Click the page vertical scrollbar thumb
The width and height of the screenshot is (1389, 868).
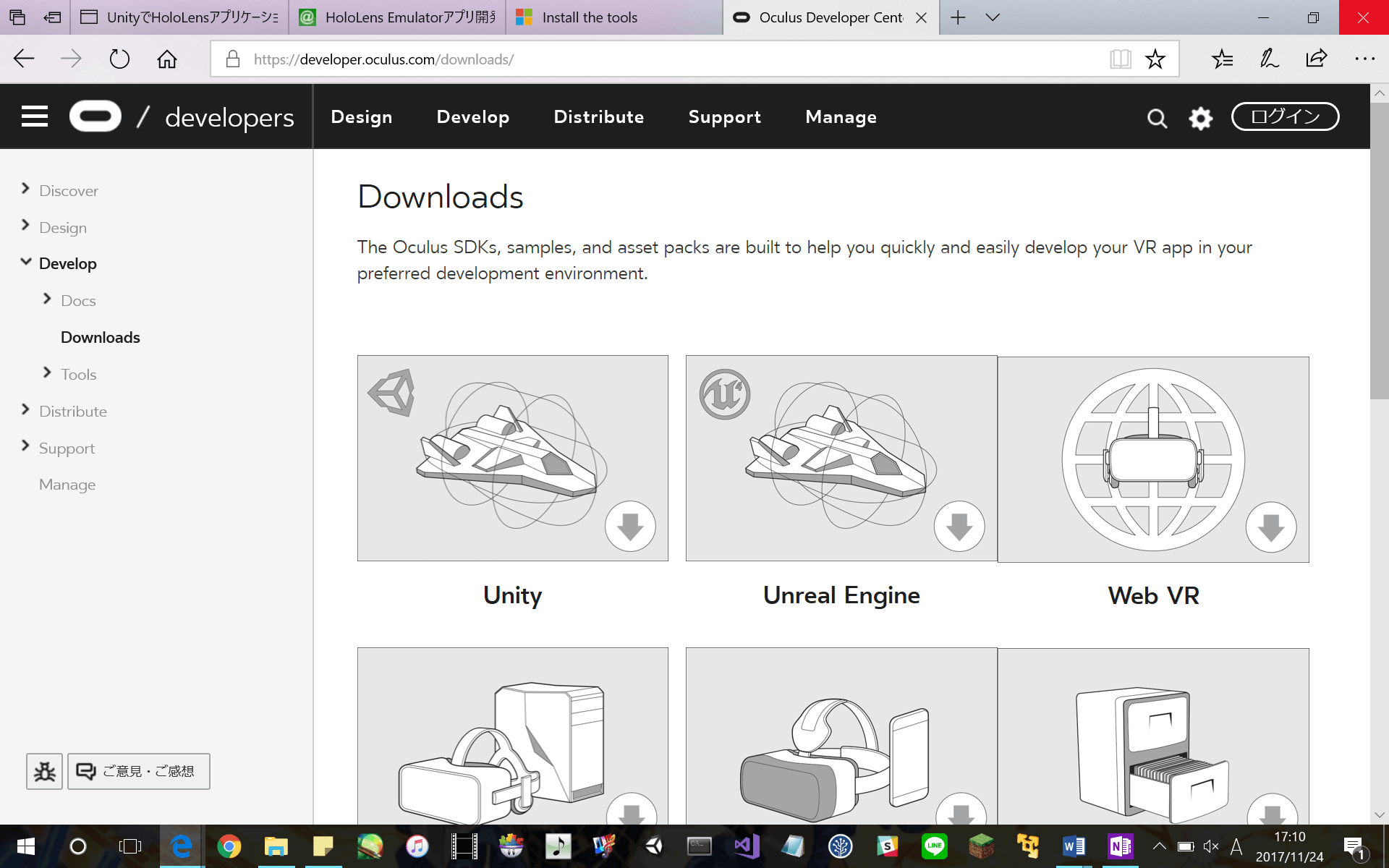click(1380, 250)
